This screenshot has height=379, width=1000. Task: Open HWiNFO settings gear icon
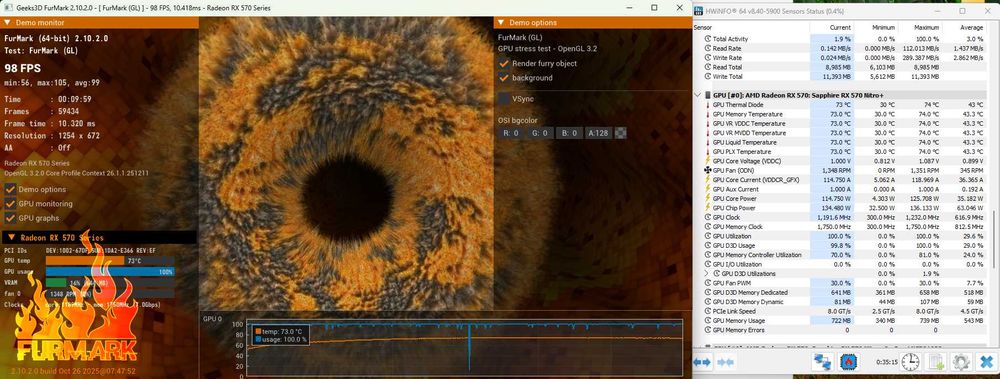point(960,362)
